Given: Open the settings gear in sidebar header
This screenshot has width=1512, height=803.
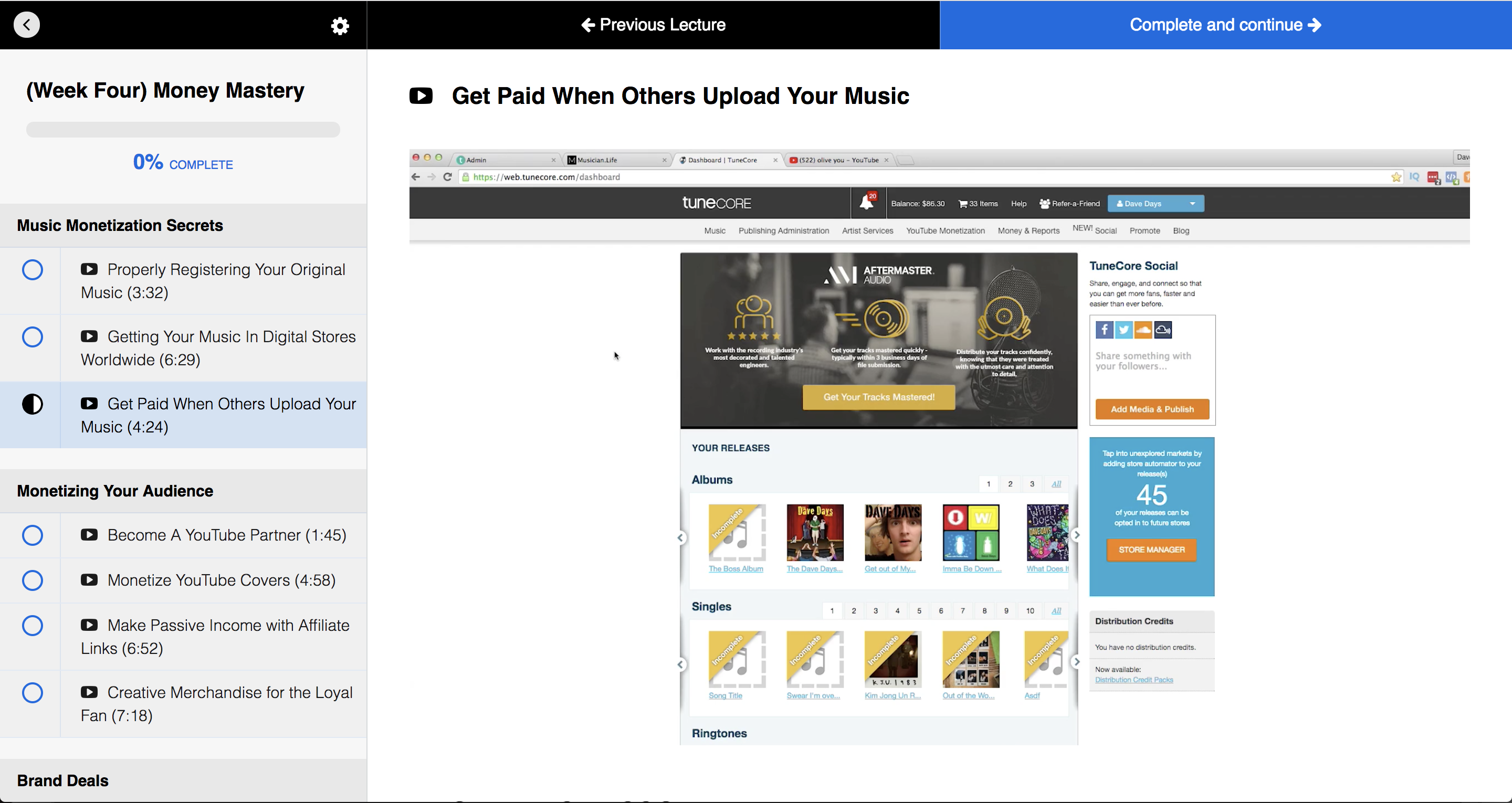Looking at the screenshot, I should tap(340, 25).
